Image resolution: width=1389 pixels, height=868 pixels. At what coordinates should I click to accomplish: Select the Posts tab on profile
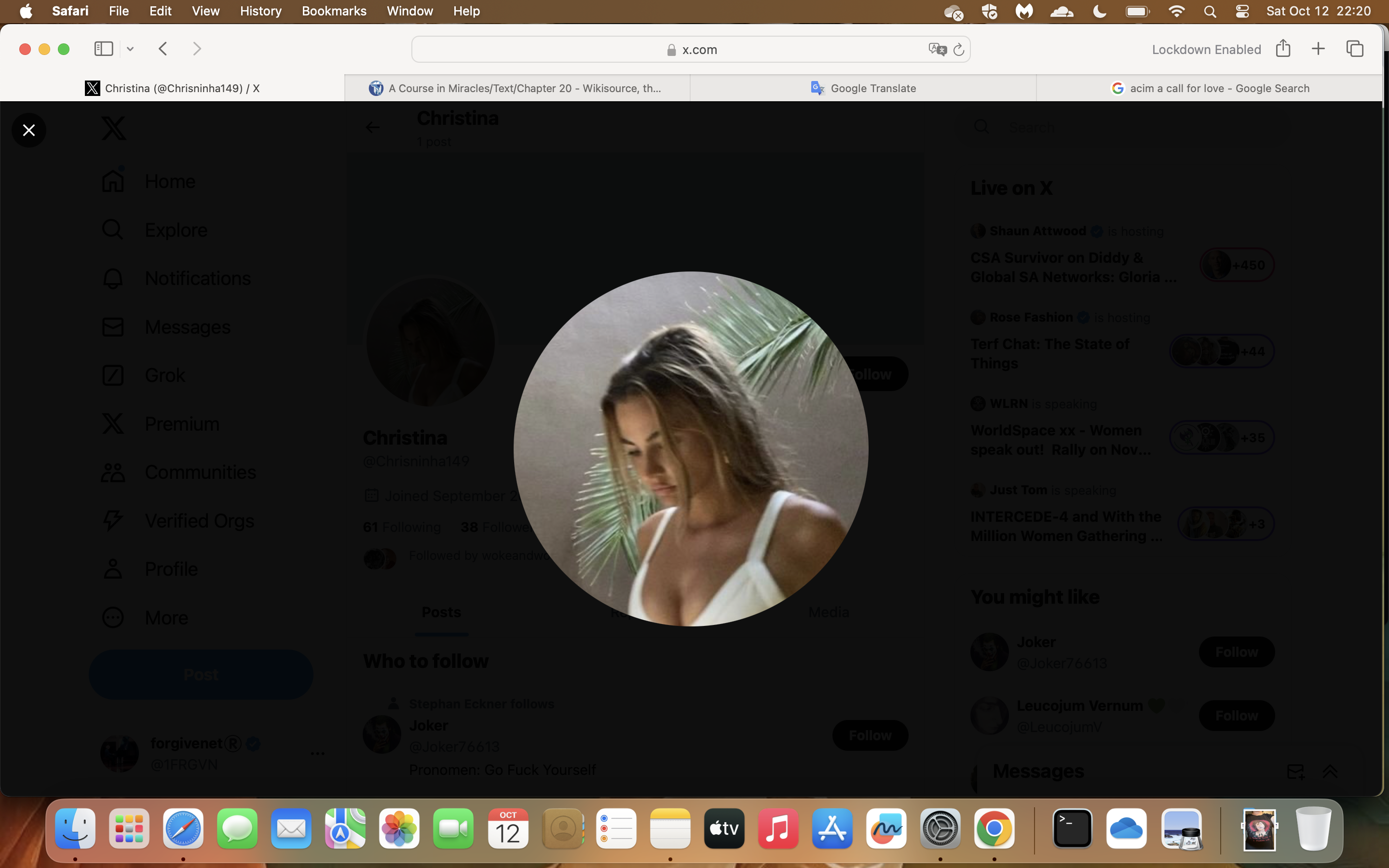[441, 612]
